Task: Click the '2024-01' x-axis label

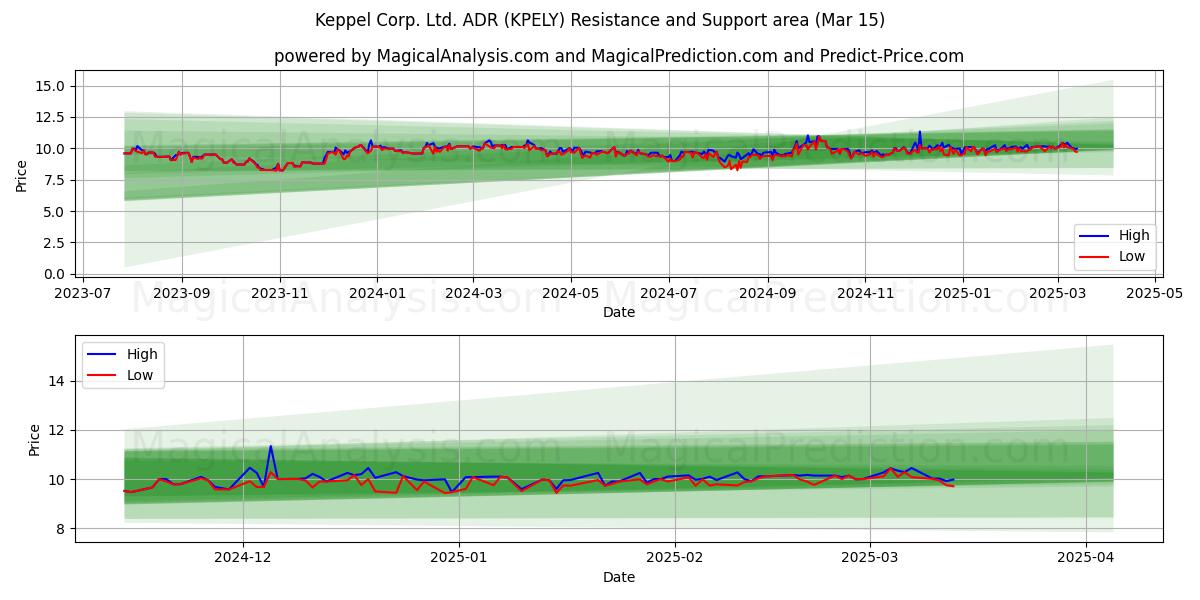Action: [377, 294]
